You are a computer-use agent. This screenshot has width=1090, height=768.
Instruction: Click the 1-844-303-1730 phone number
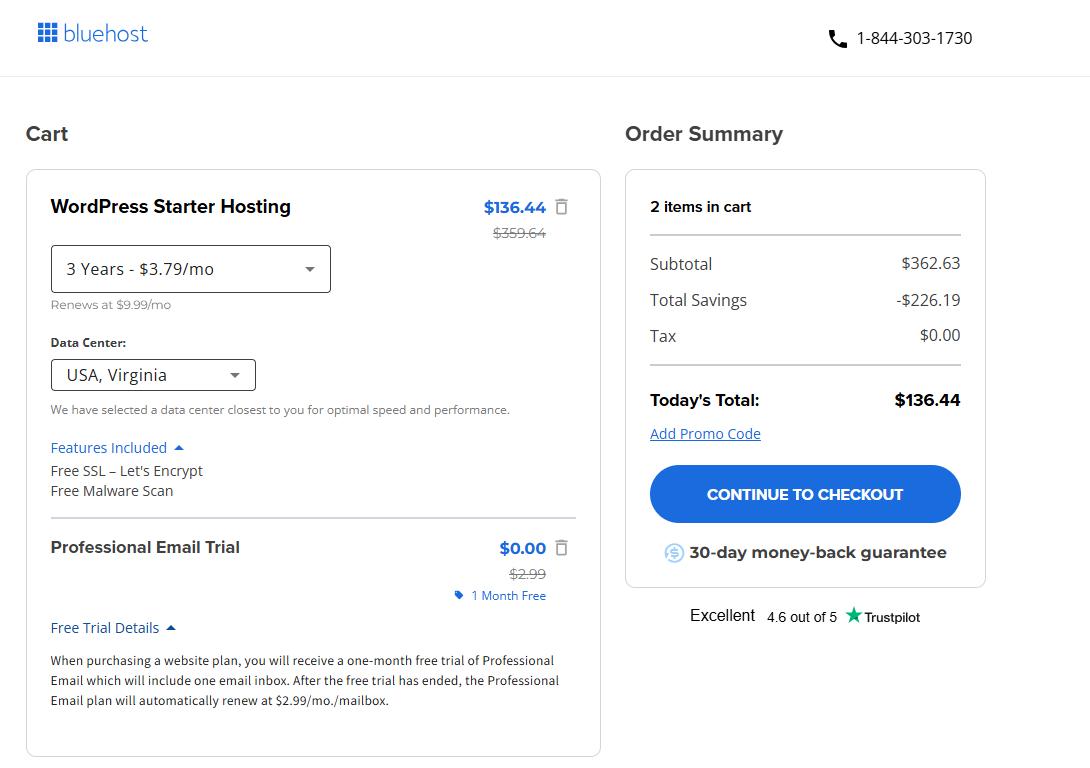[914, 38]
